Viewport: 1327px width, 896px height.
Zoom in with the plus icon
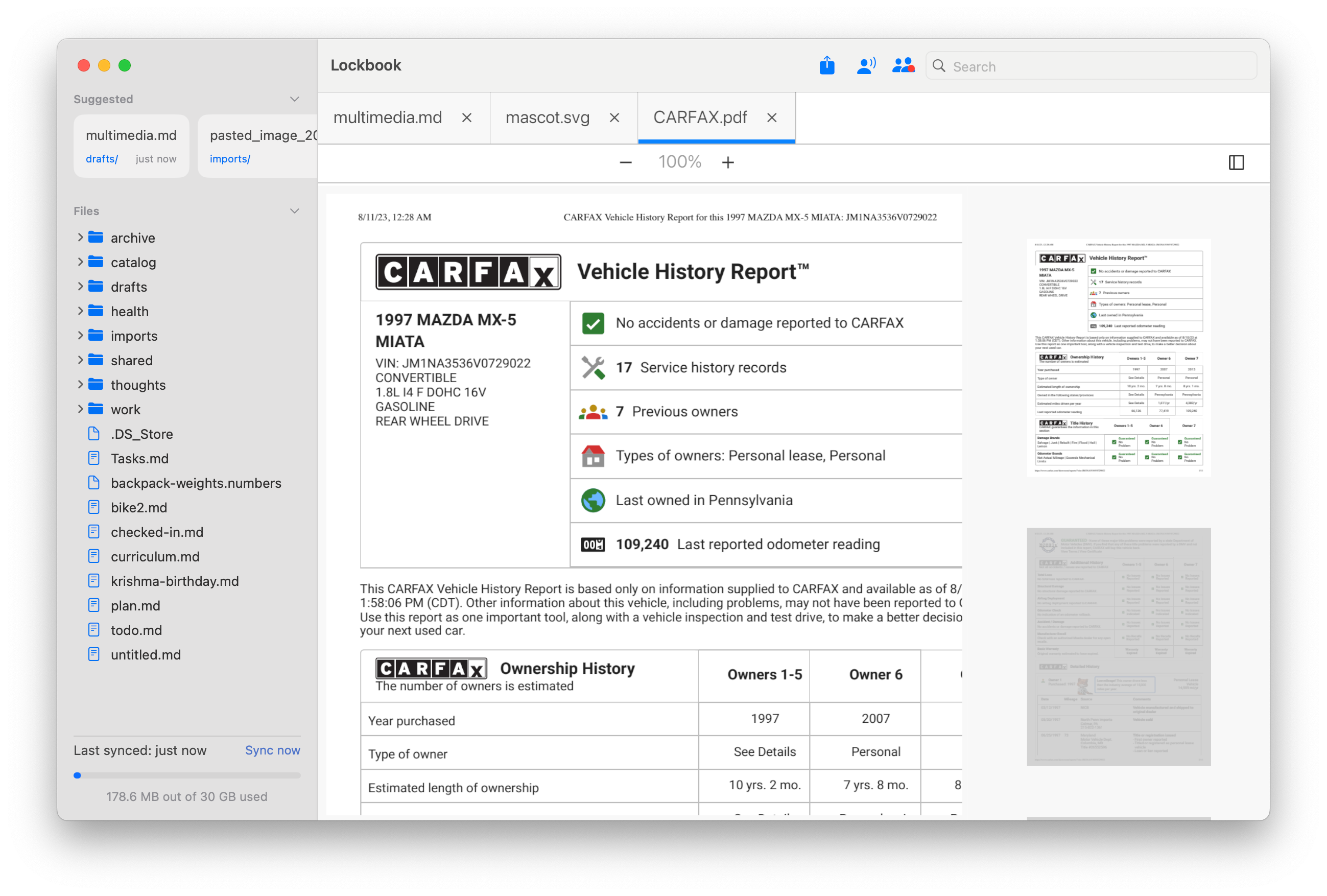click(728, 162)
